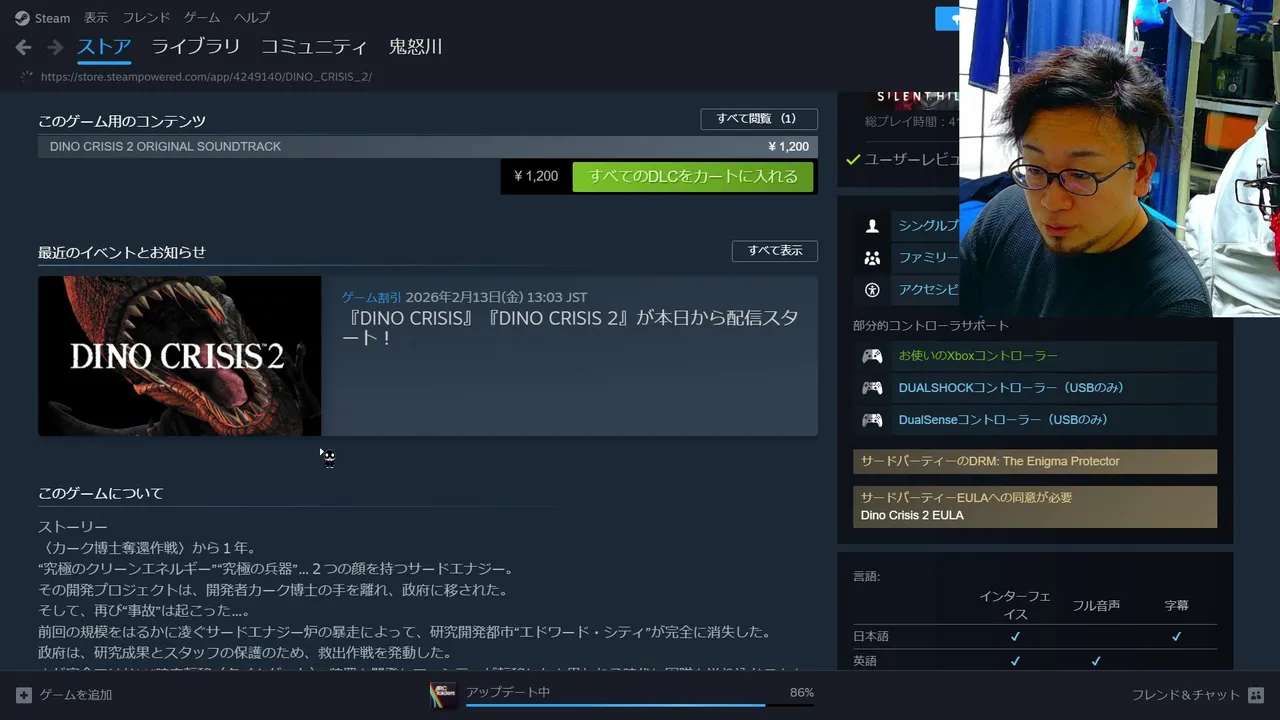Open the ヘルプ menu

(x=252, y=18)
